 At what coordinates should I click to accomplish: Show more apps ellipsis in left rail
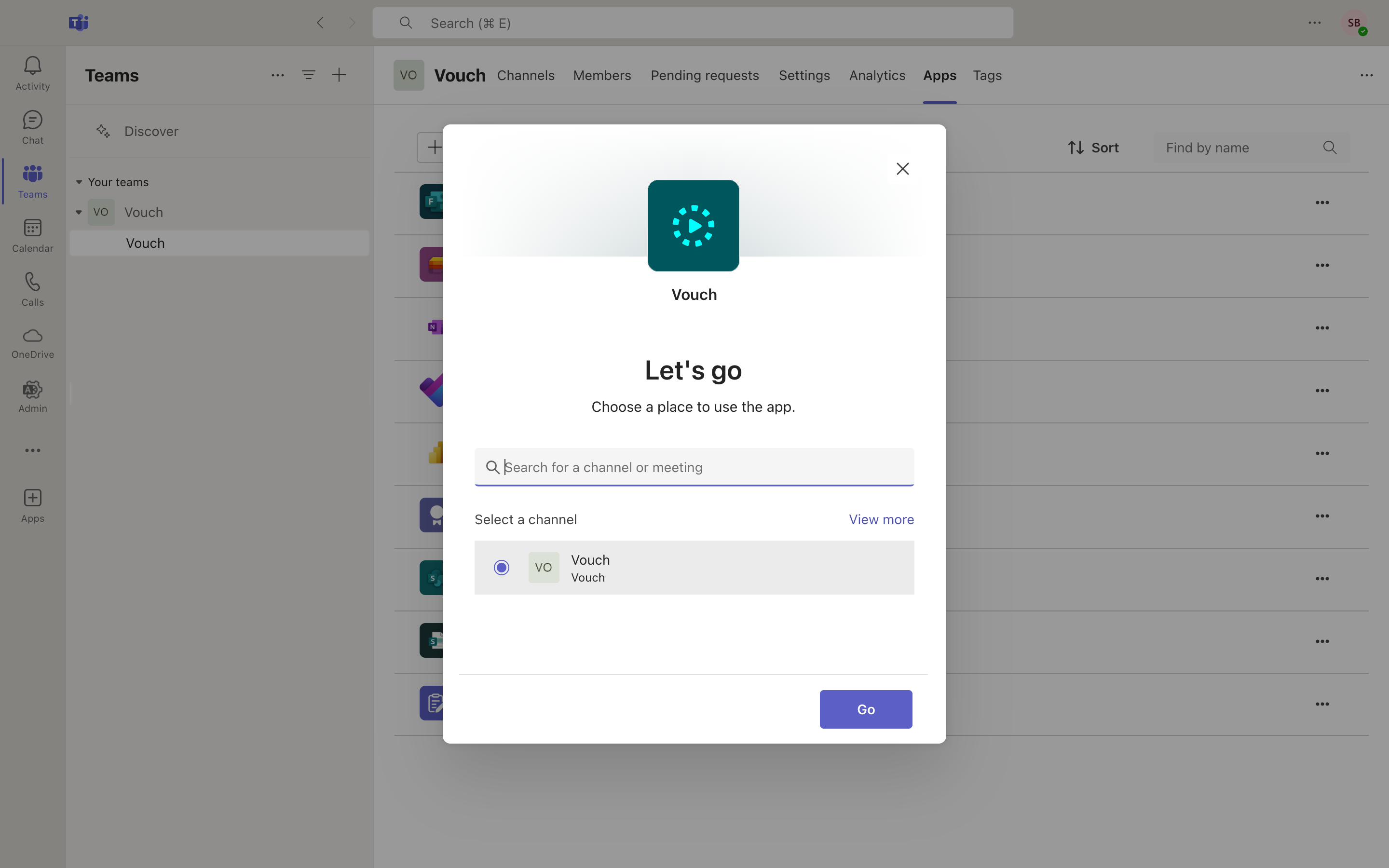[x=33, y=450]
